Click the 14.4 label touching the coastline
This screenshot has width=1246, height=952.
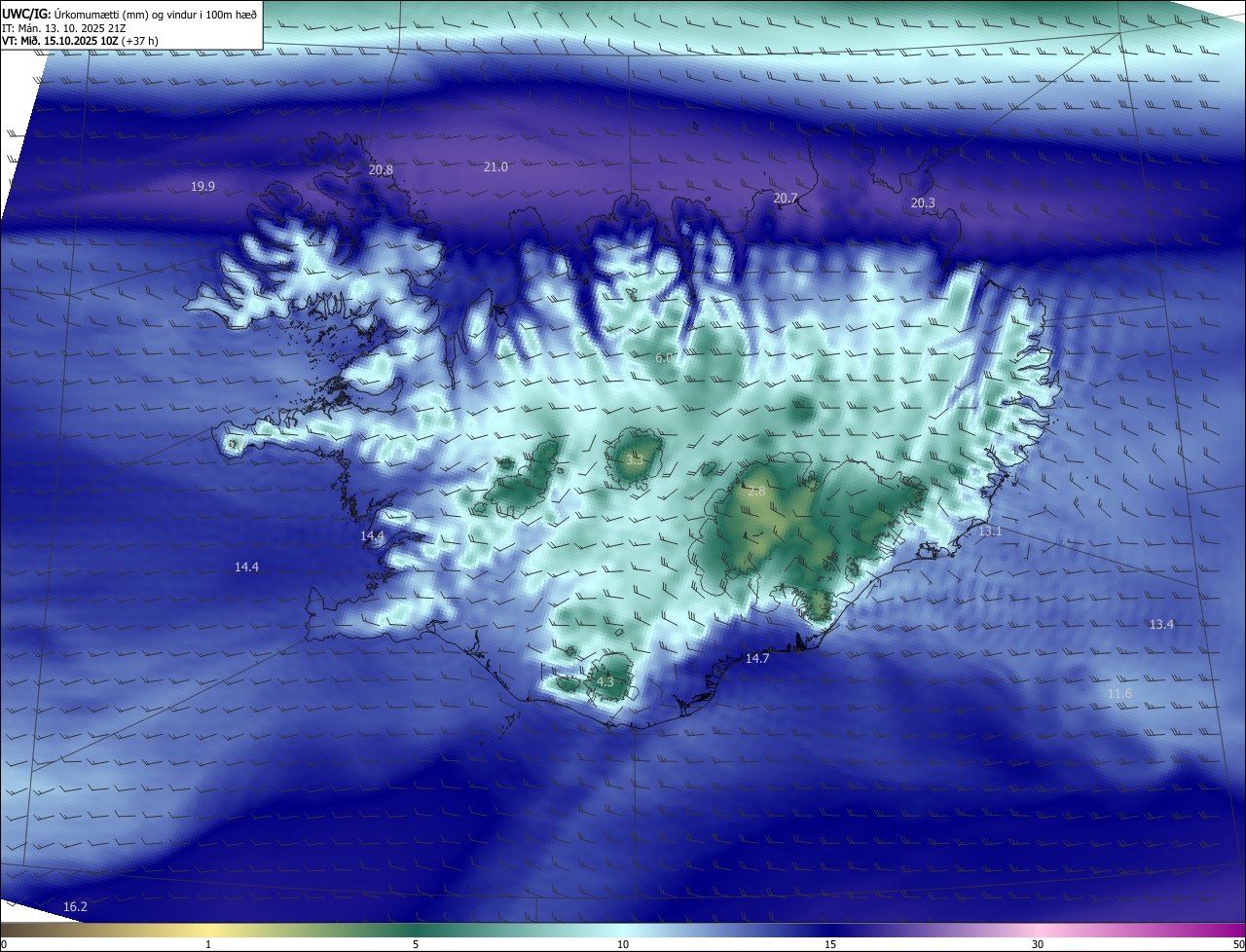point(373,535)
